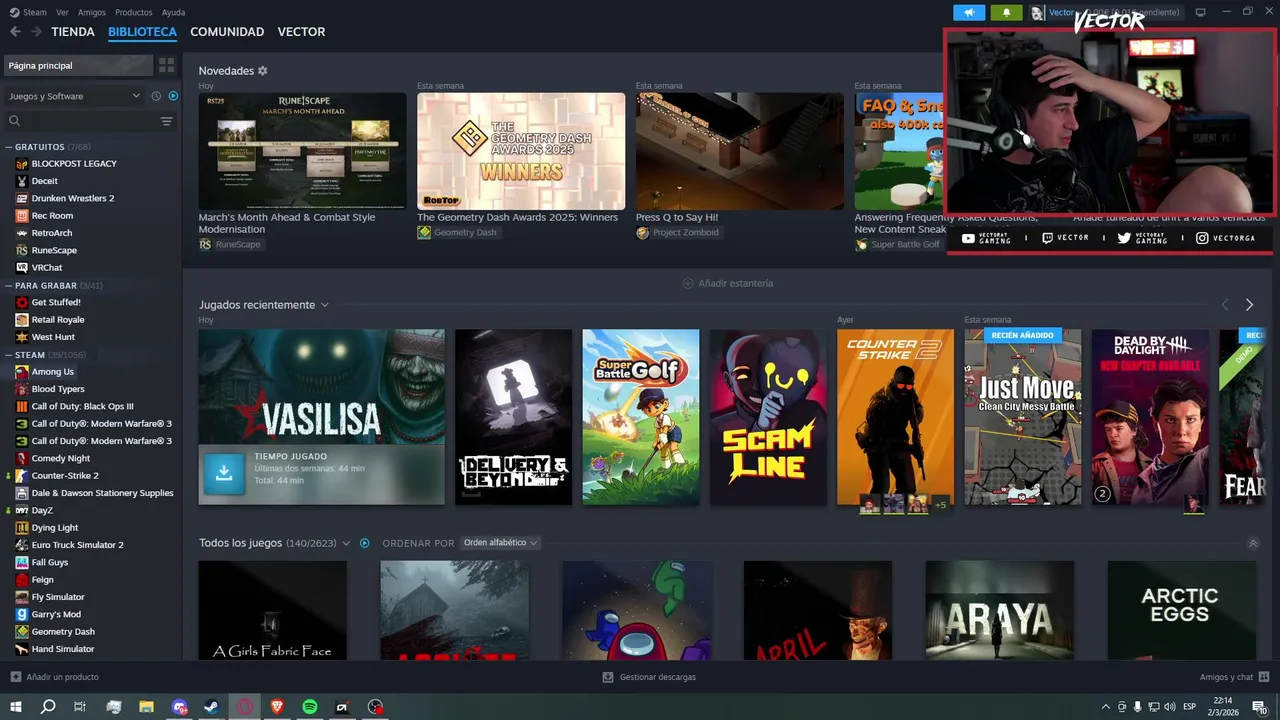The image size is (1280, 720).
Task: Show hidden system tray icons
Action: click(x=1105, y=707)
